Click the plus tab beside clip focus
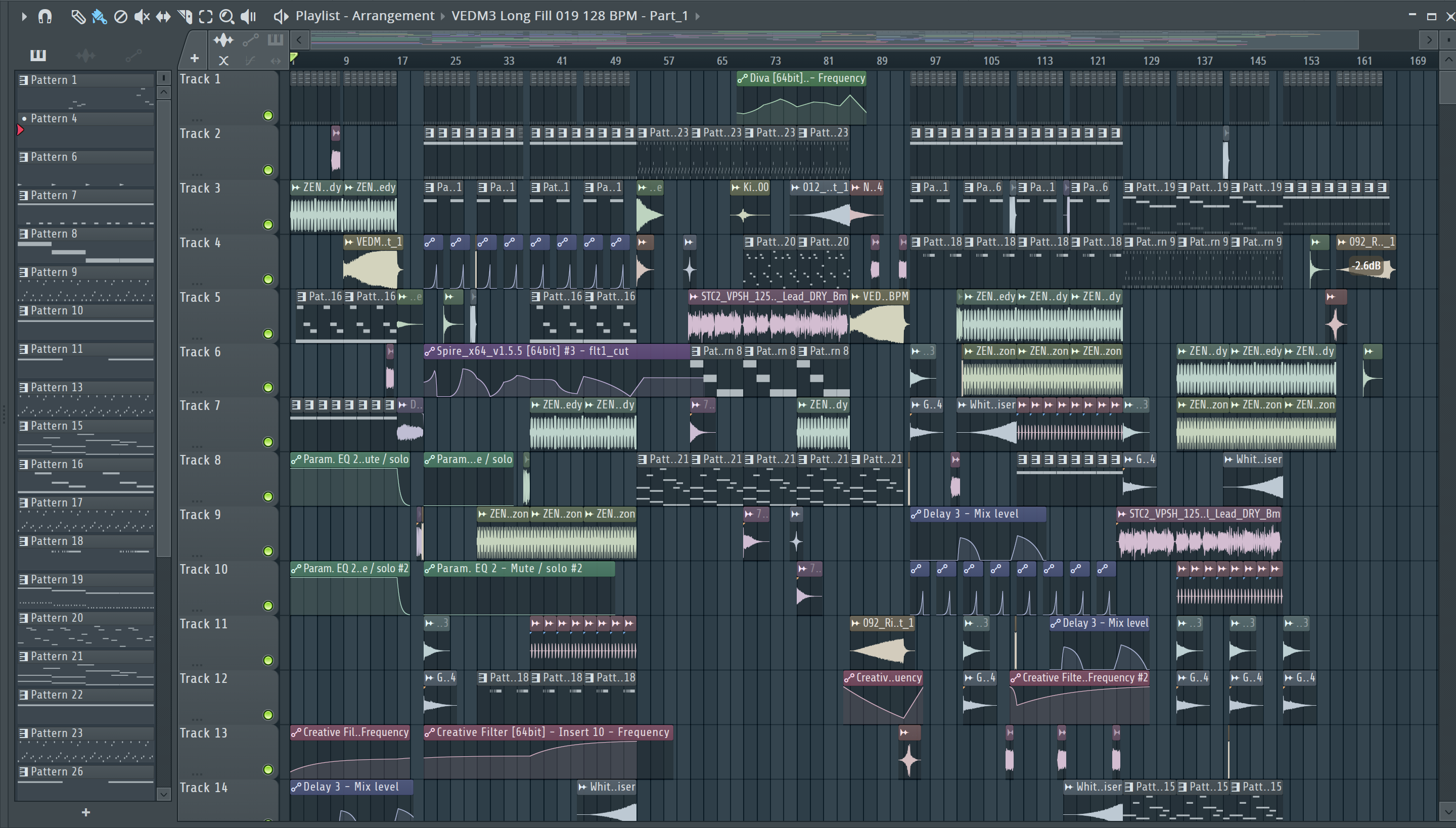Viewport: 1456px width, 828px height. tap(195, 58)
